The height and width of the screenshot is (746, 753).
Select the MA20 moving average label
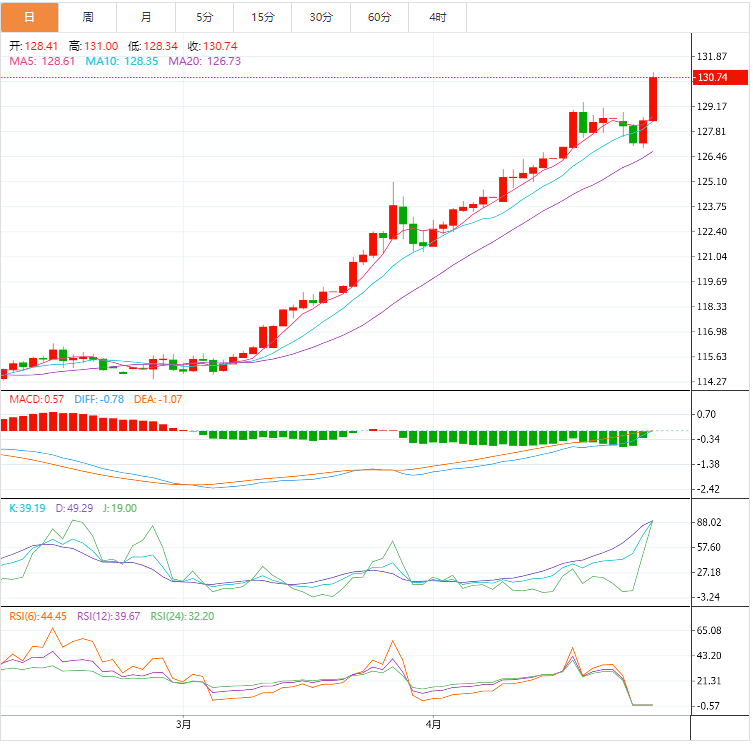(x=204, y=61)
